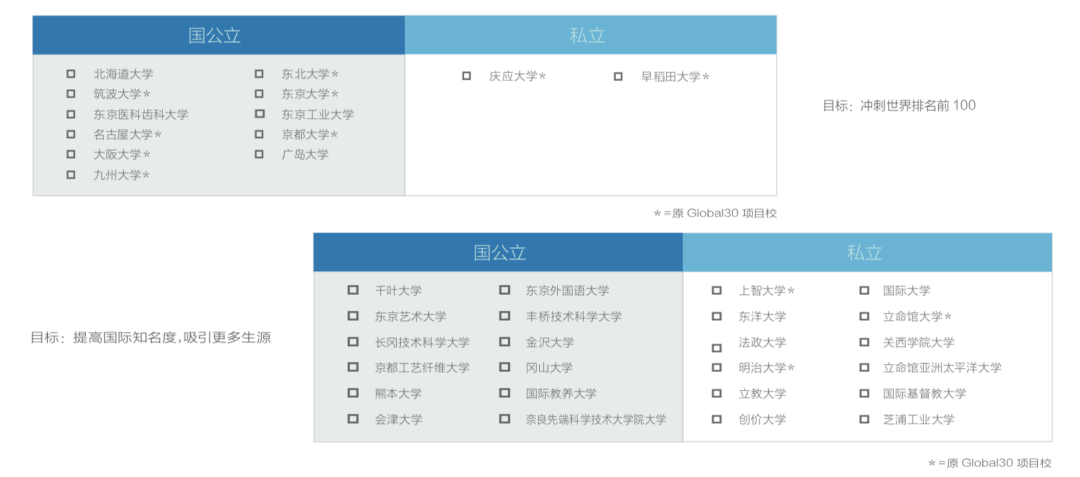1080x477 pixels.
Task: Select the 上智大学* text
Action: pyautogui.click(x=767, y=291)
